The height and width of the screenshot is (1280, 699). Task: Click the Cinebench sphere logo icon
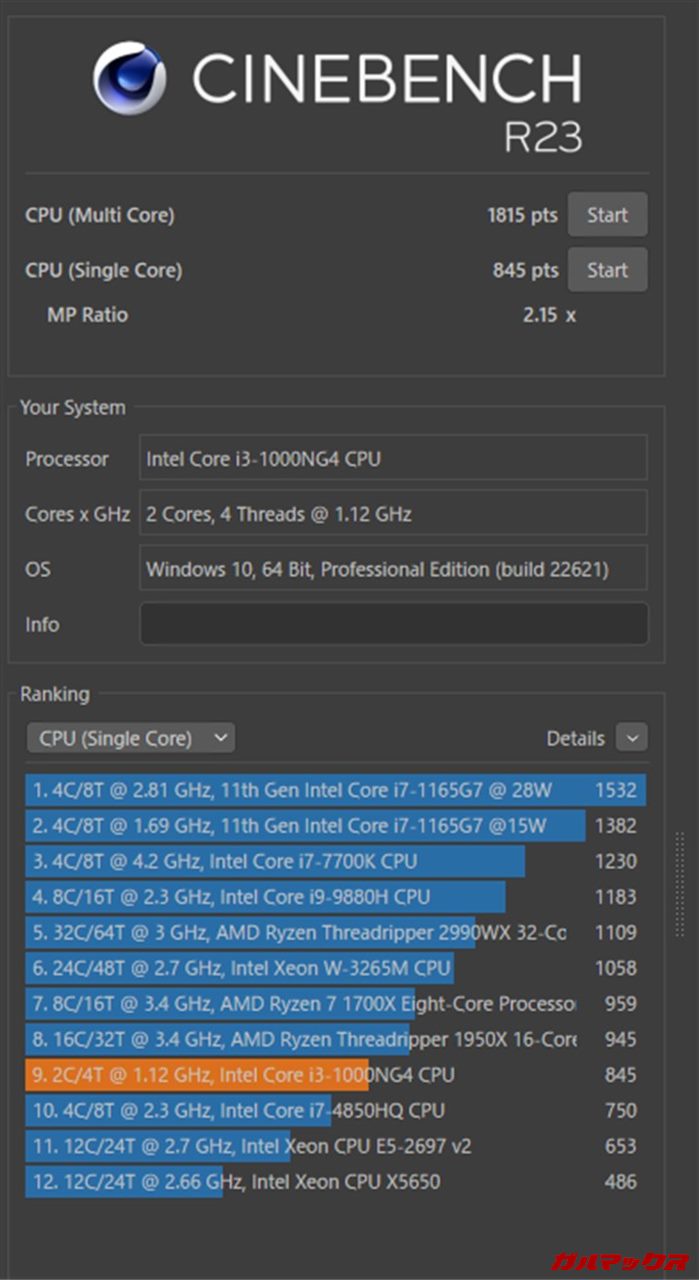[130, 79]
